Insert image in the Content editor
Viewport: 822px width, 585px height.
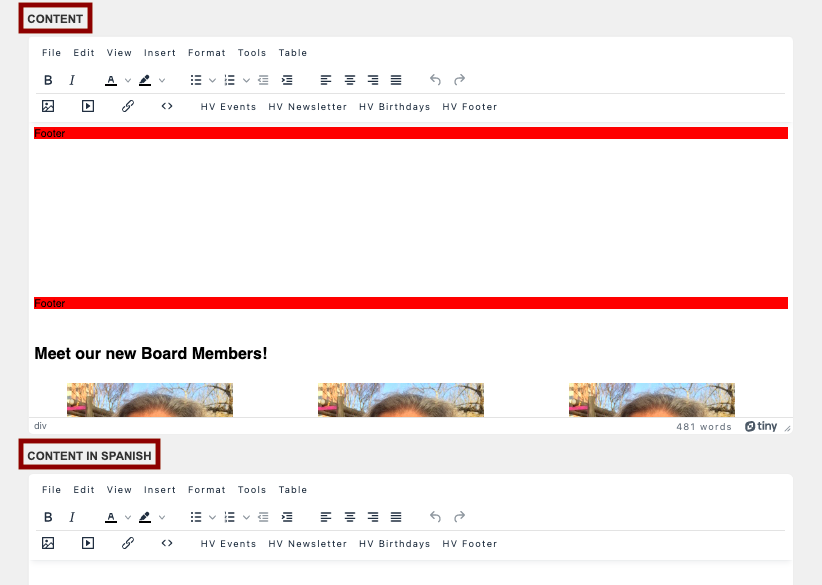(x=48, y=106)
